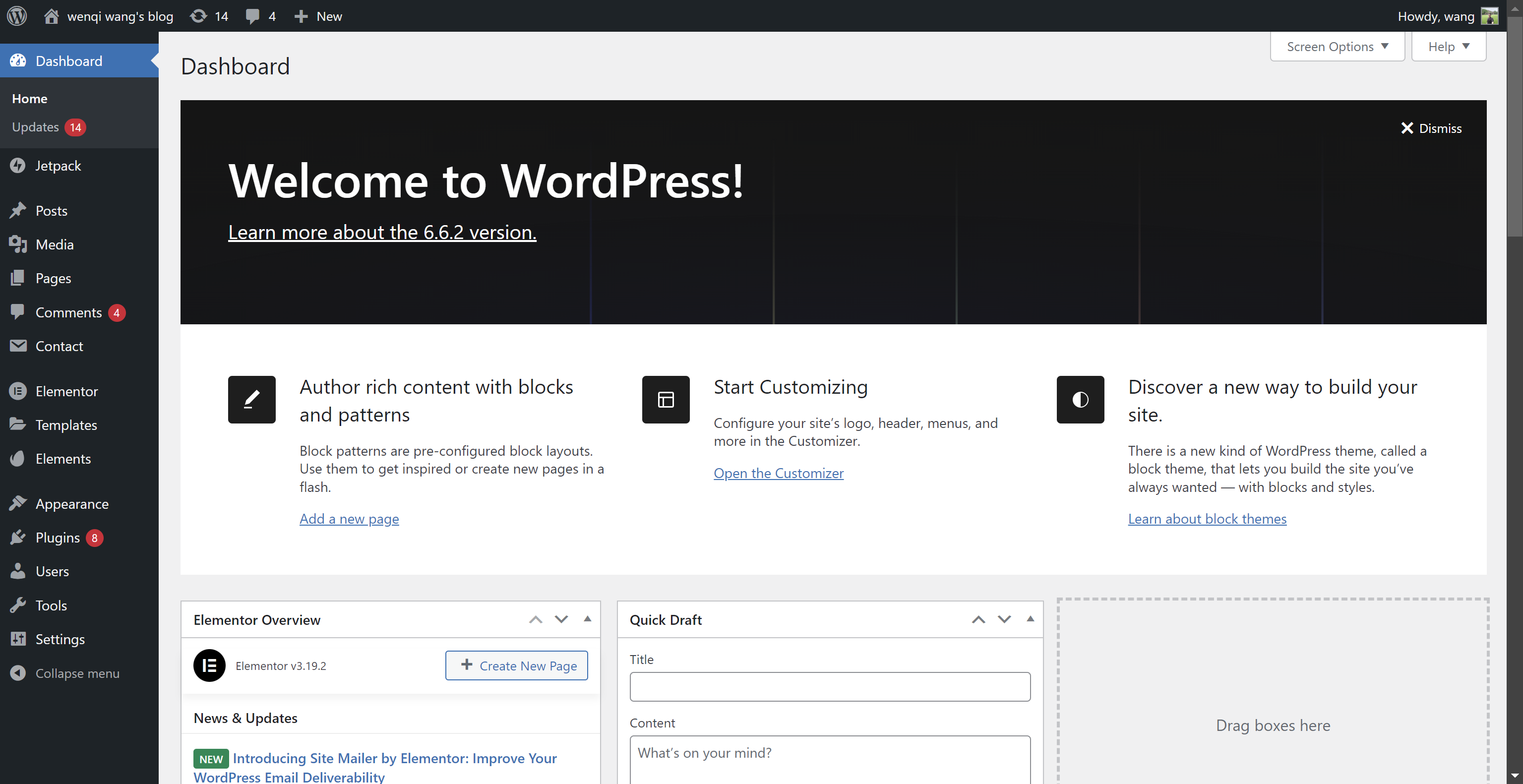Move Elementor Overview widget down

pos(561,620)
